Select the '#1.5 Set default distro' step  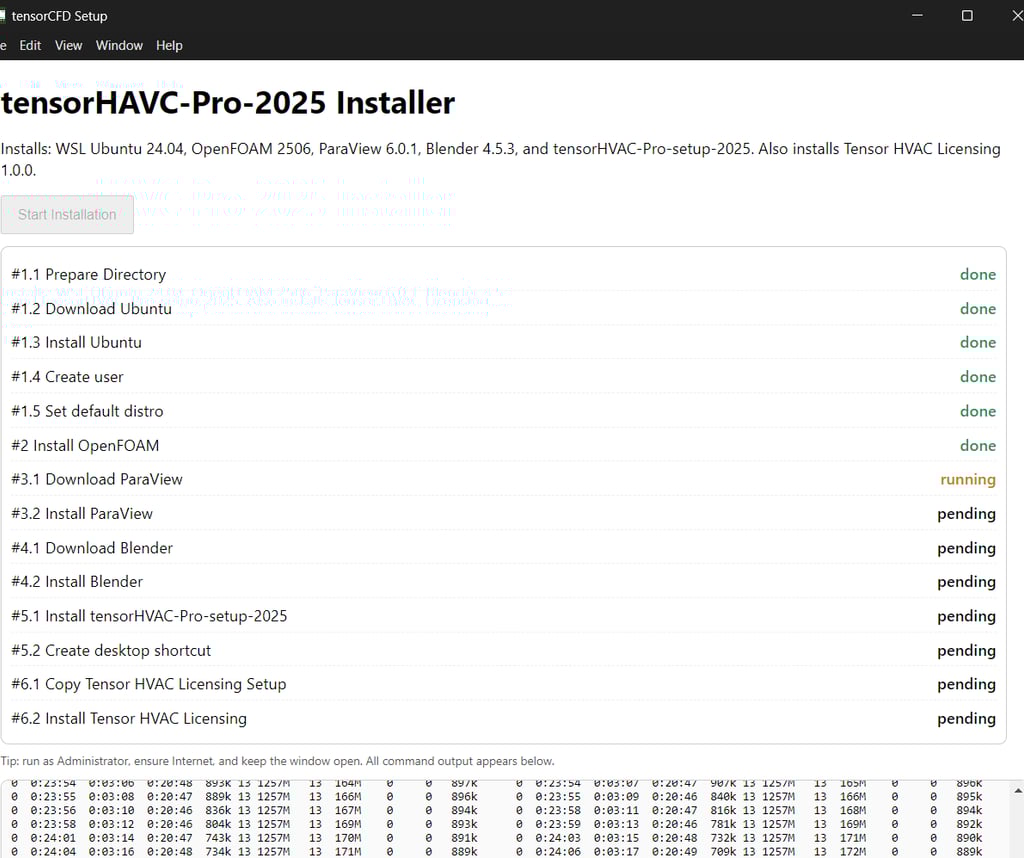504,411
